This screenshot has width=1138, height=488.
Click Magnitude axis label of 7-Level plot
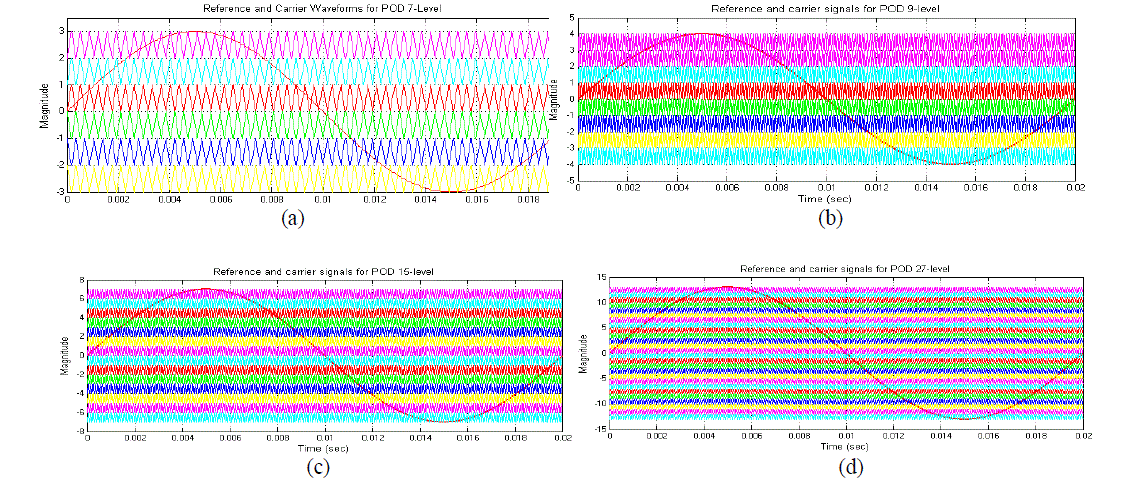point(44,109)
